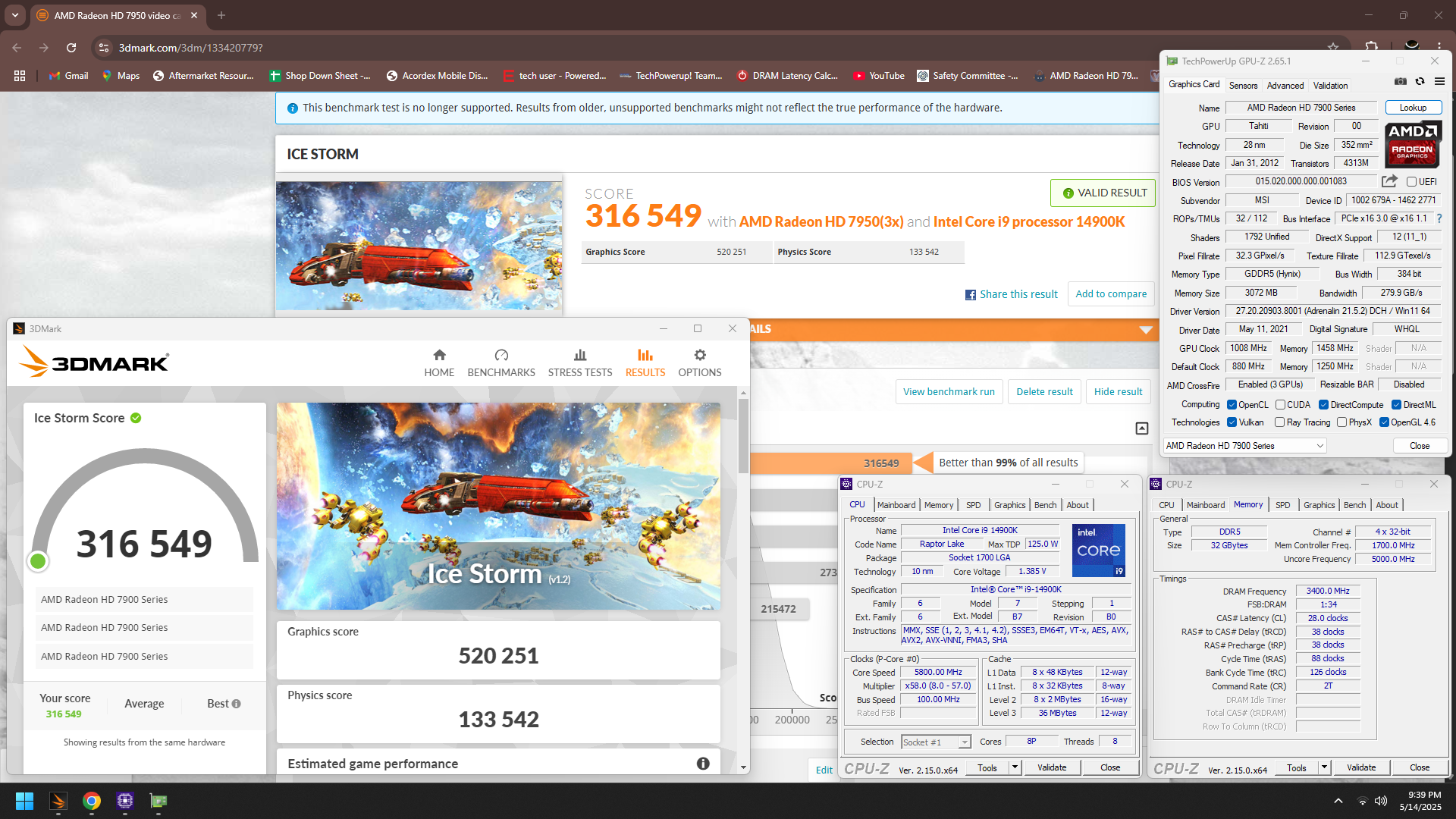Image resolution: width=1456 pixels, height=819 pixels.
Task: Toggle DirectML checkbox in GPU-Z
Action: coord(1396,405)
